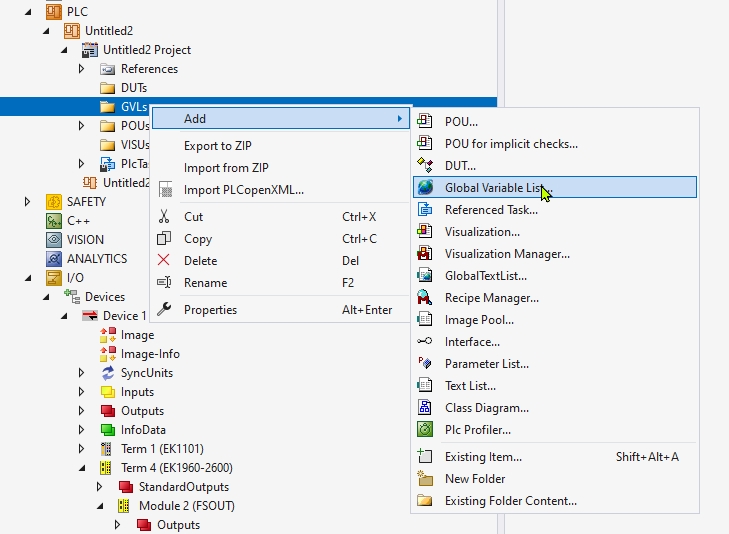Collapse the PLC tree node

28,12
